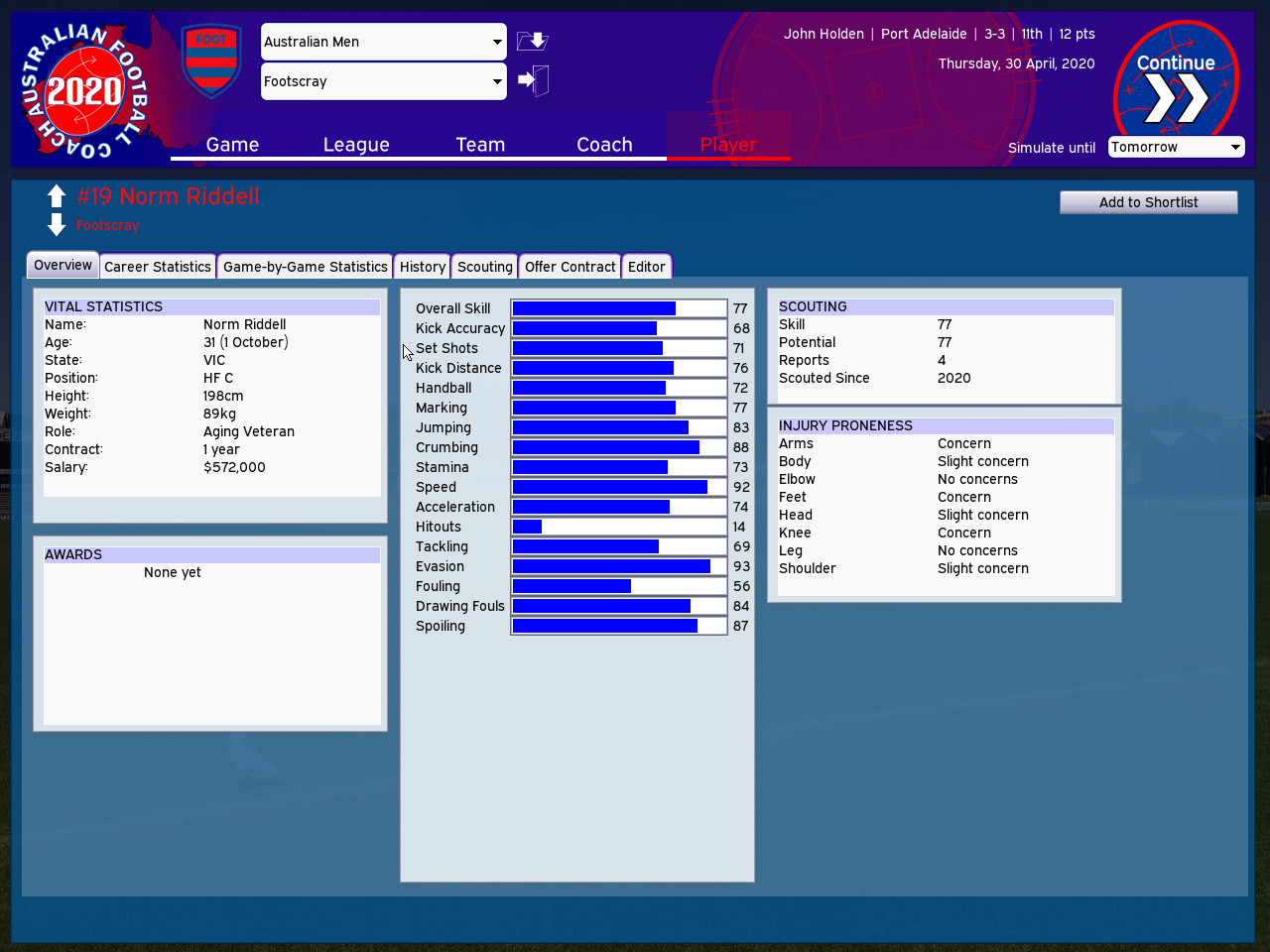Click the exit door icon beside Footscray dropdown

533,80
